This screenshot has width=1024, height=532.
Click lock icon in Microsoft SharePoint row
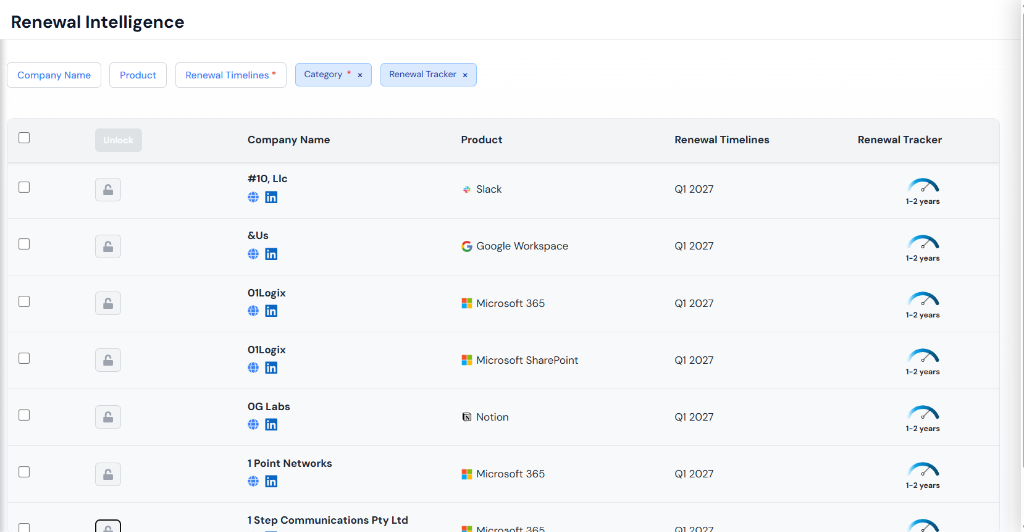pyautogui.click(x=108, y=360)
